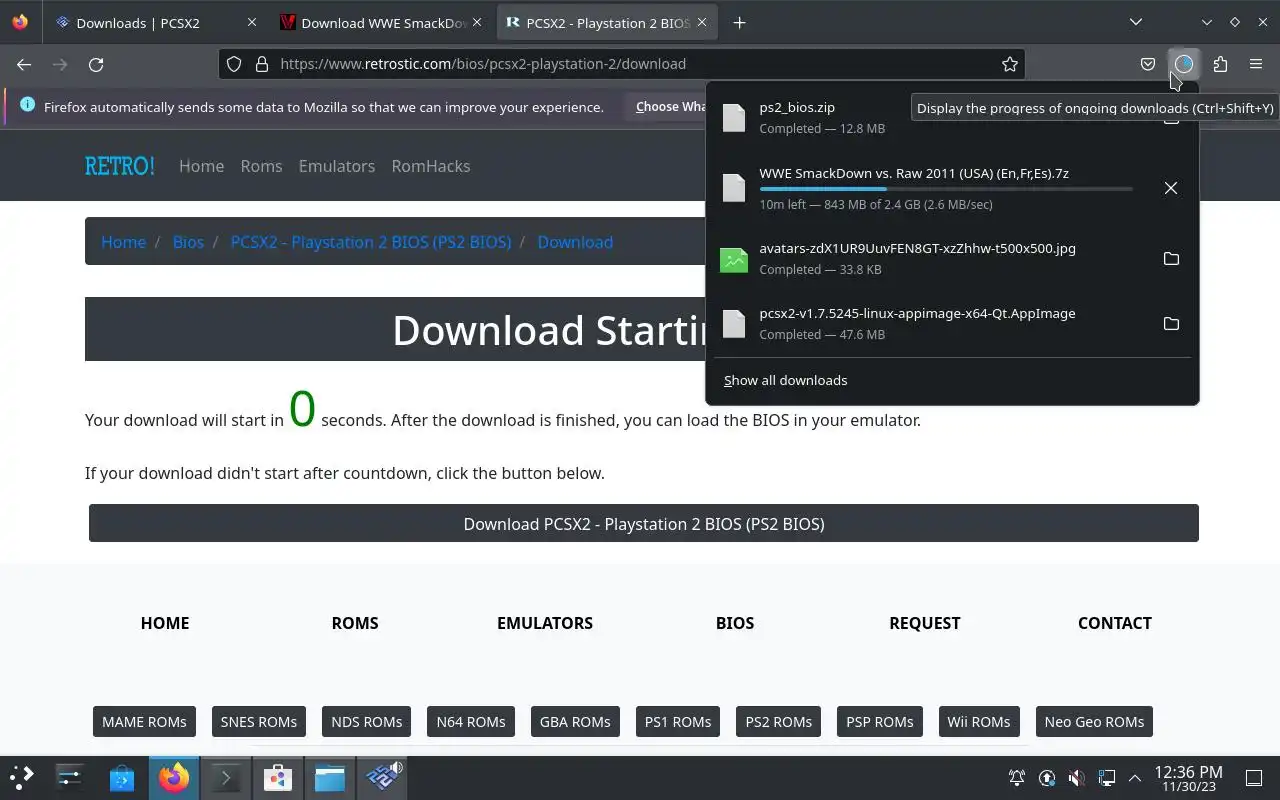Viewport: 1280px width, 800px height.
Task: Click the Neo Geo ROMs button
Action: tap(1094, 722)
